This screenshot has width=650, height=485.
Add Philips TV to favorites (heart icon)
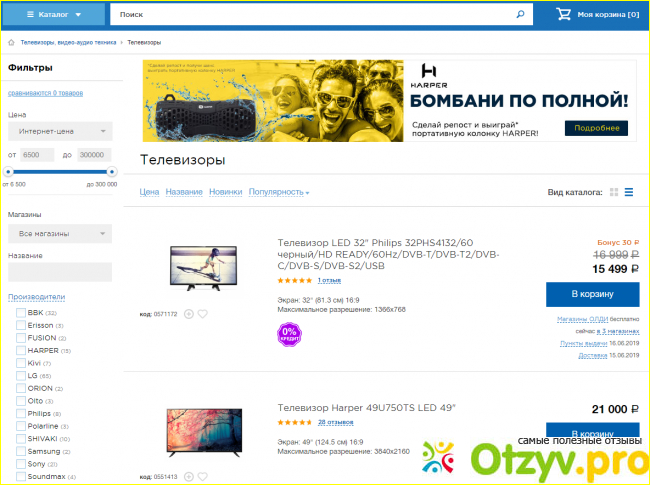pyautogui.click(x=202, y=314)
